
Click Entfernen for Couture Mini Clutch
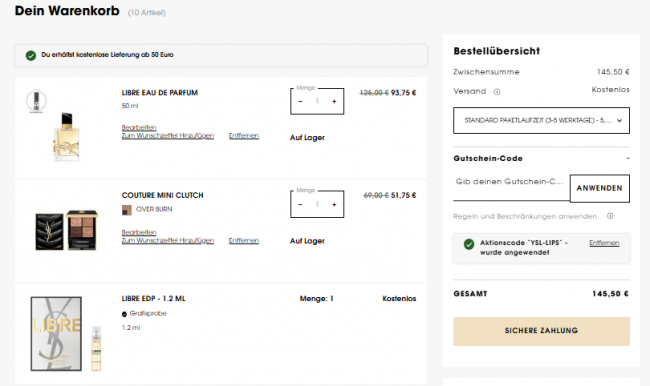click(x=244, y=240)
